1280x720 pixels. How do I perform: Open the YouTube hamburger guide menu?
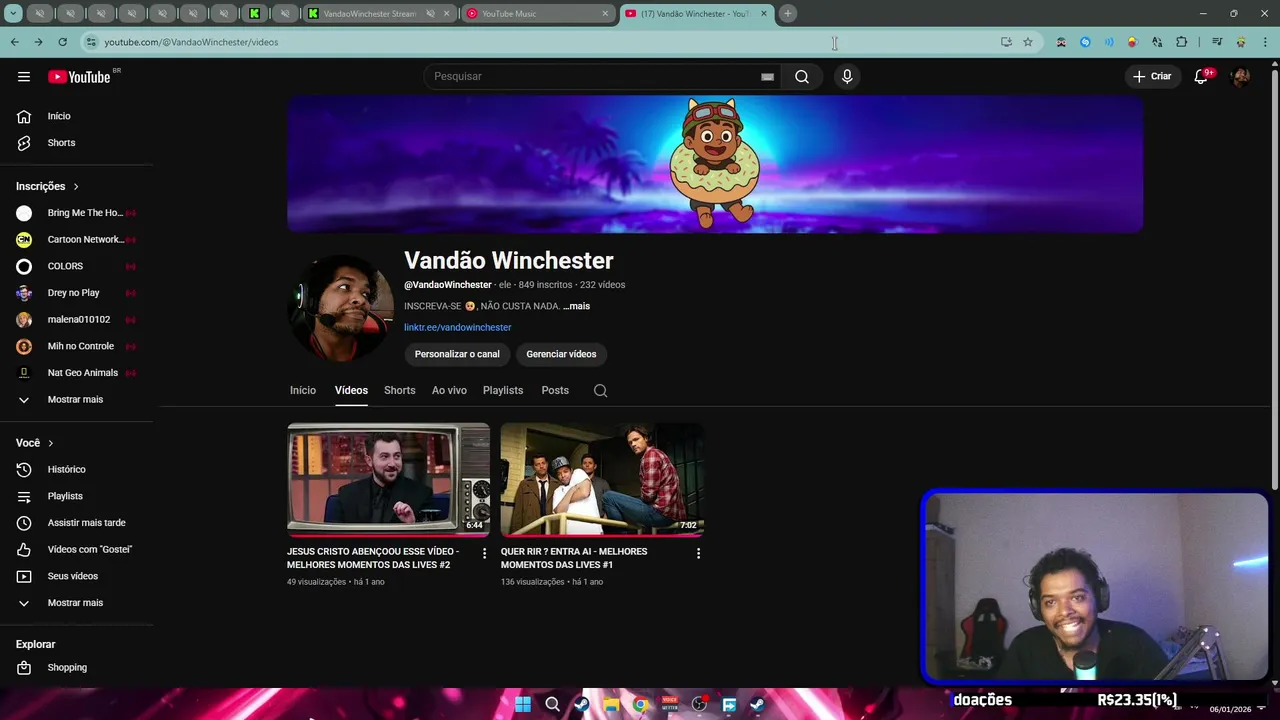(x=24, y=77)
